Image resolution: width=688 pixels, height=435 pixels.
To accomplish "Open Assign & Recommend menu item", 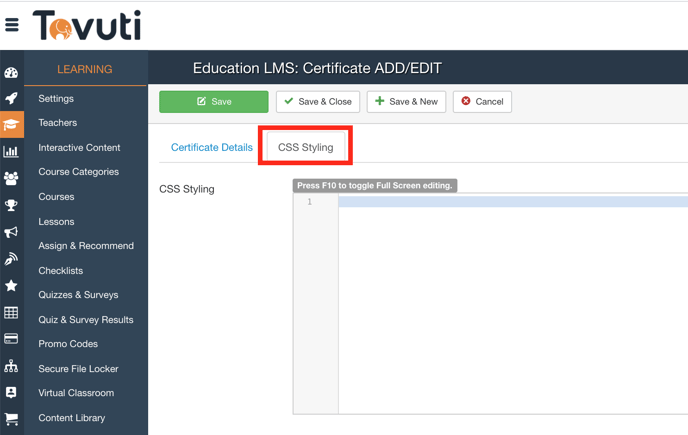I will coord(86,246).
